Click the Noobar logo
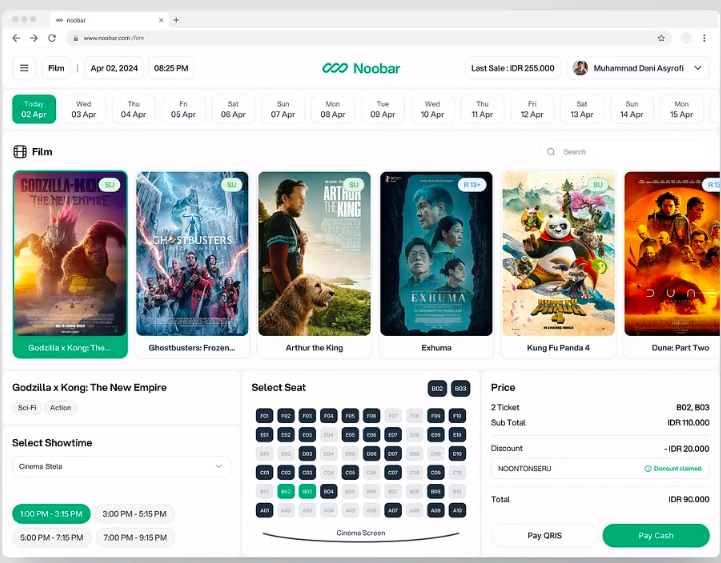Screen dimensions: 721x563 pyautogui.click(x=361, y=68)
